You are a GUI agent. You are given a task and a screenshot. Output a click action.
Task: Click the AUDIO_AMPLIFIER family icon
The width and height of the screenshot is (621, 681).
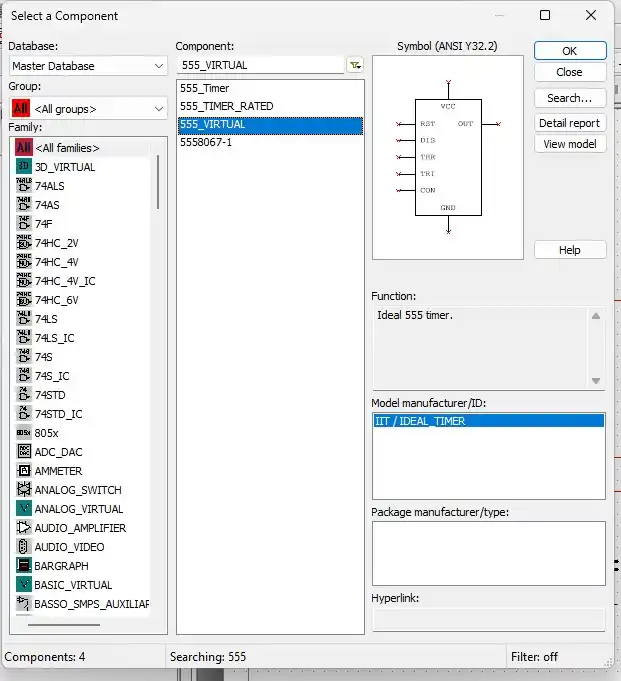(24, 528)
